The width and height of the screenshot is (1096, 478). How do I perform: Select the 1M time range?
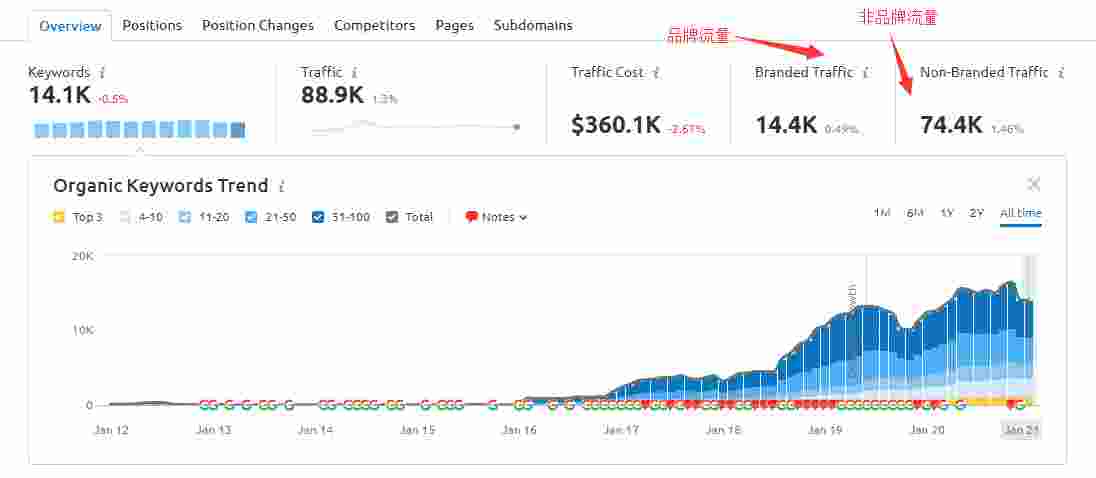882,213
